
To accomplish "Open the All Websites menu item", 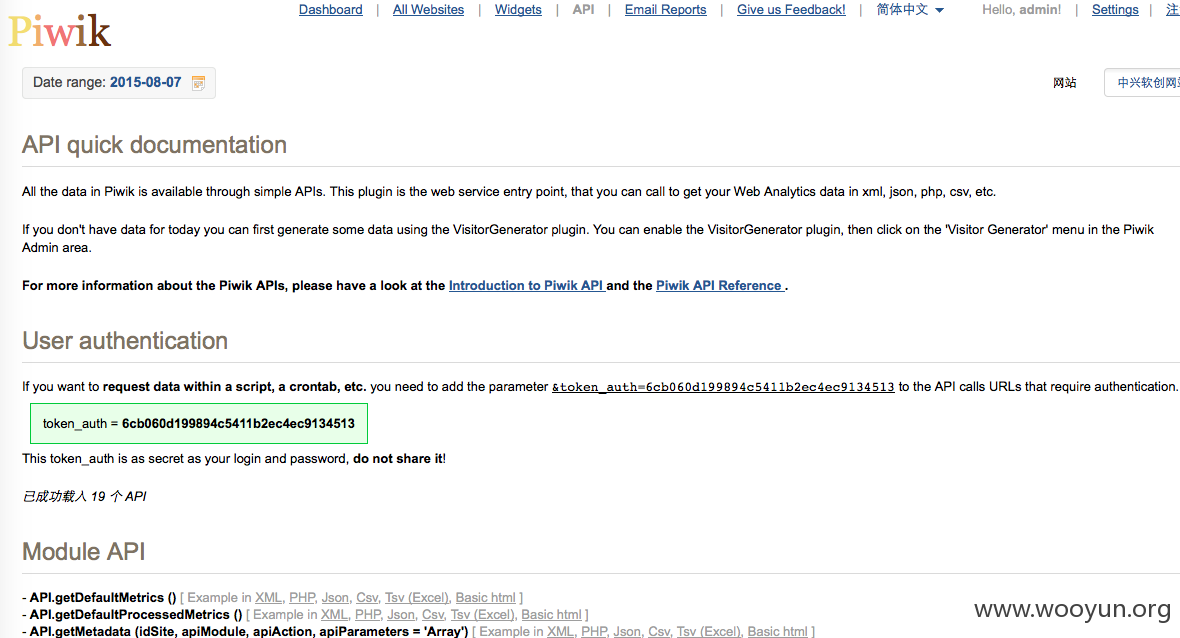I will (428, 10).
